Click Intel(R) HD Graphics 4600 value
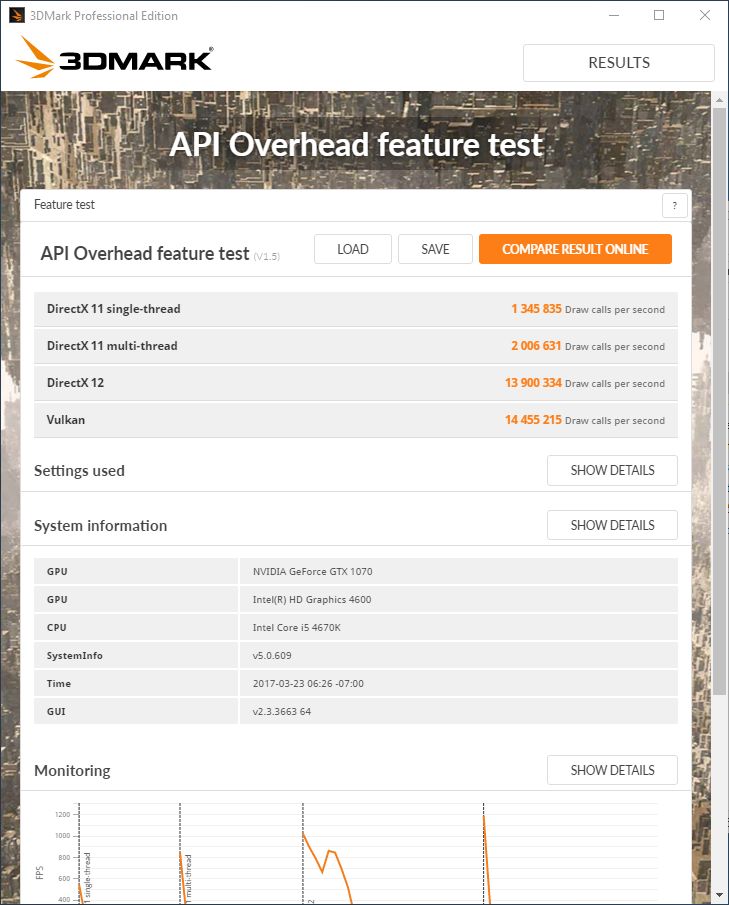 click(312, 599)
